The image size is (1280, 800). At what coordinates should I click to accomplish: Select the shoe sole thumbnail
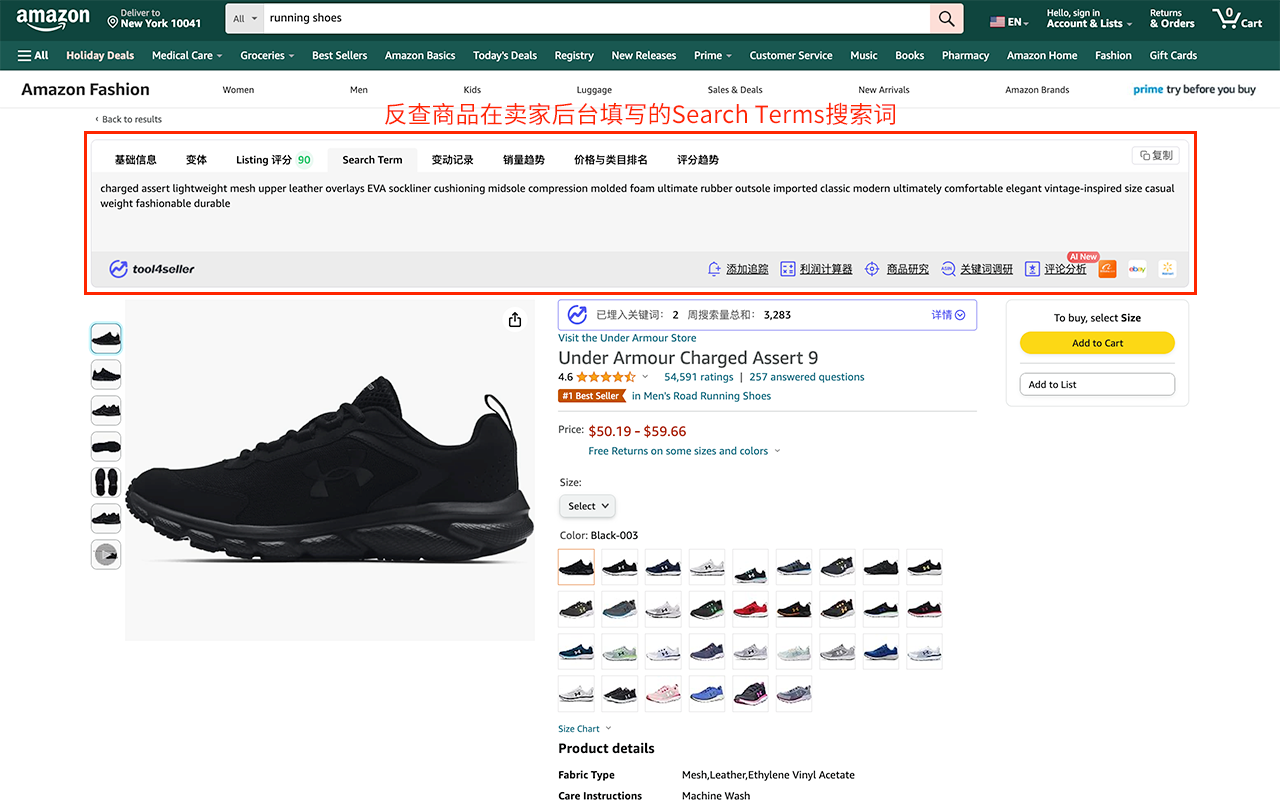[x=106, y=446]
